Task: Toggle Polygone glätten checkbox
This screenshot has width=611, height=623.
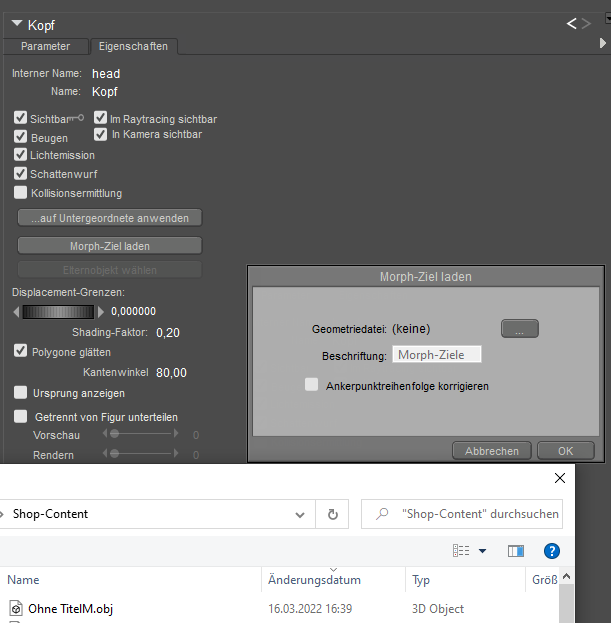Action: point(20,351)
